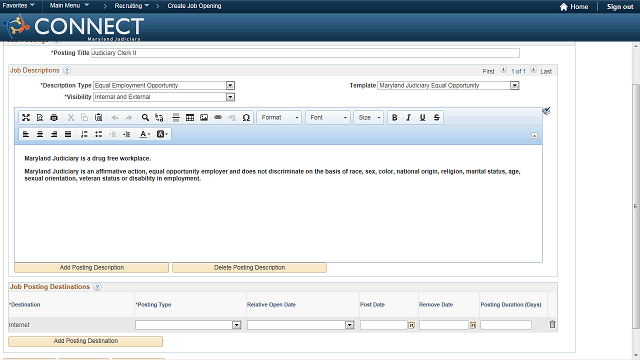Open the Recruiting breadcrumb menu

point(131,6)
